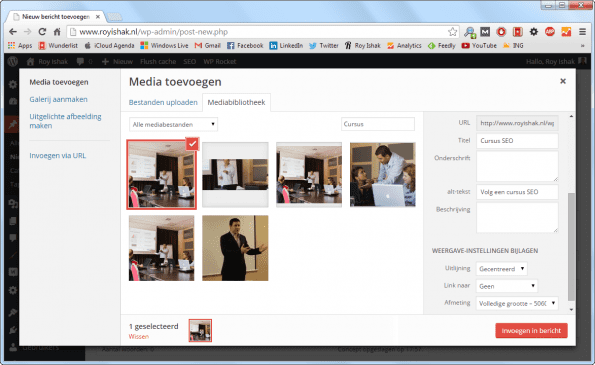595x365 pixels.
Task: Click the magnifier extension icon in browser toolbar
Action: point(470,32)
